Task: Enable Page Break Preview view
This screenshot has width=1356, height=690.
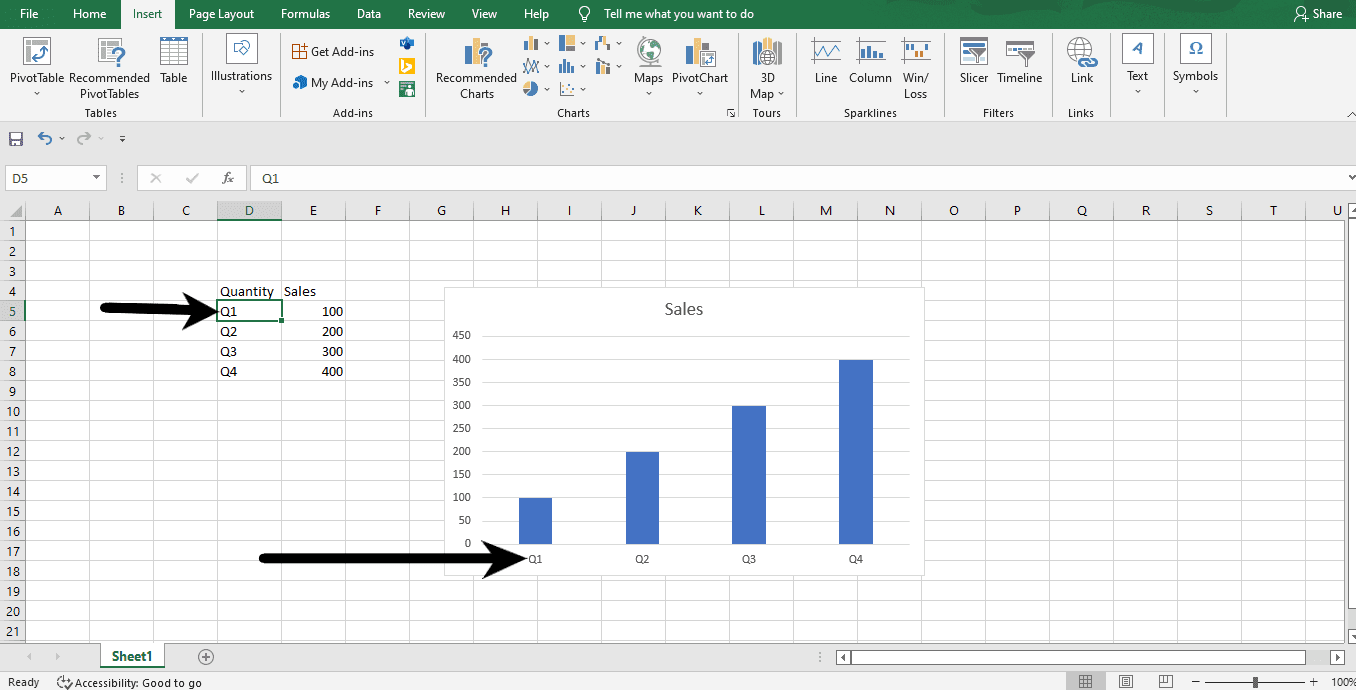Action: coord(1167,682)
